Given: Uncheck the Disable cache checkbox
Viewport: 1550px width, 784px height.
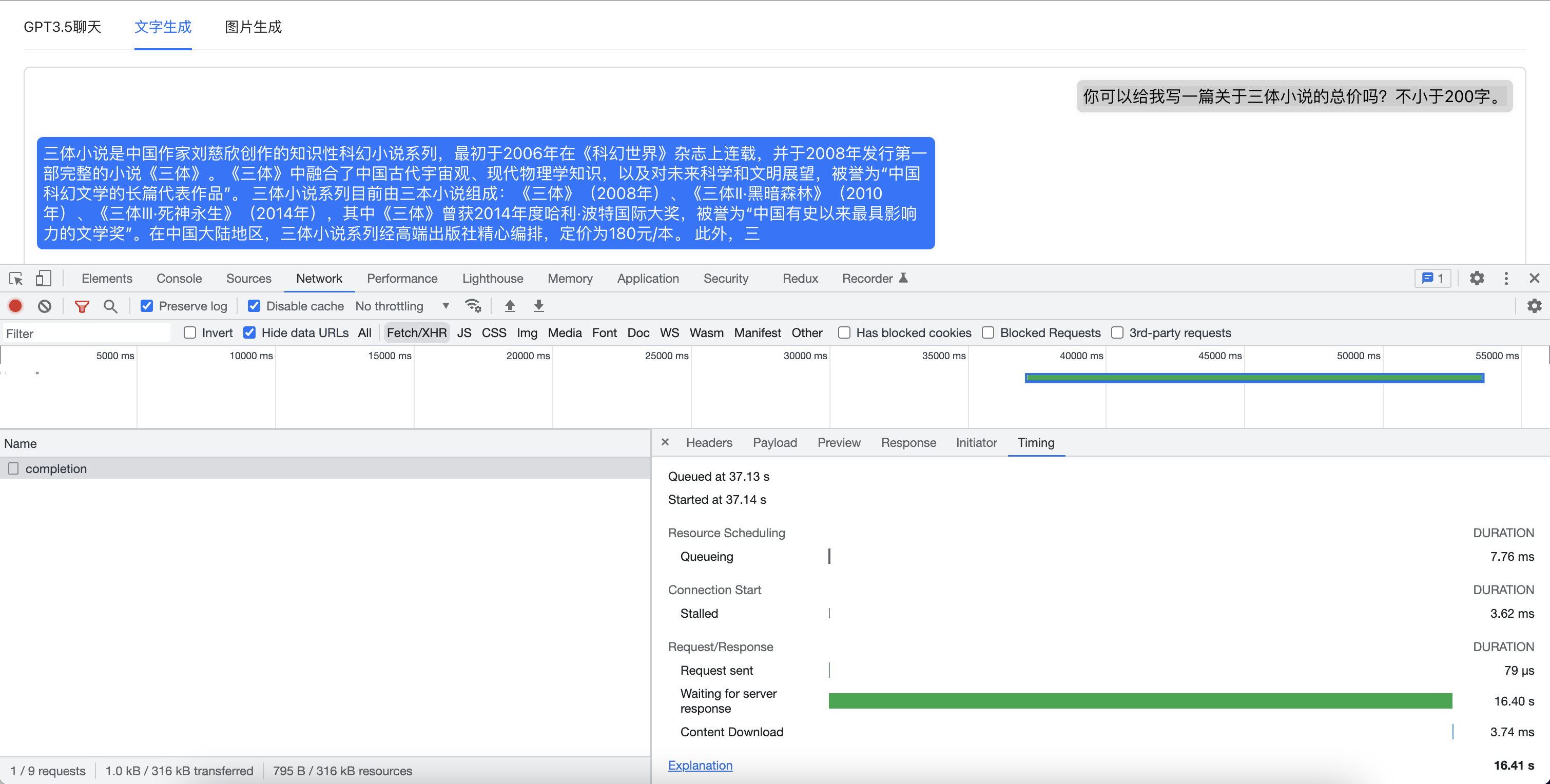Looking at the screenshot, I should click(254, 306).
